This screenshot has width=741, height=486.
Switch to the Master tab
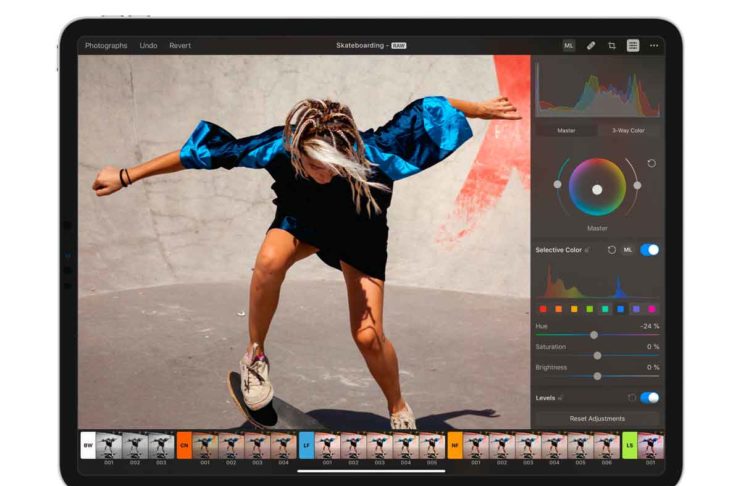coord(566,130)
